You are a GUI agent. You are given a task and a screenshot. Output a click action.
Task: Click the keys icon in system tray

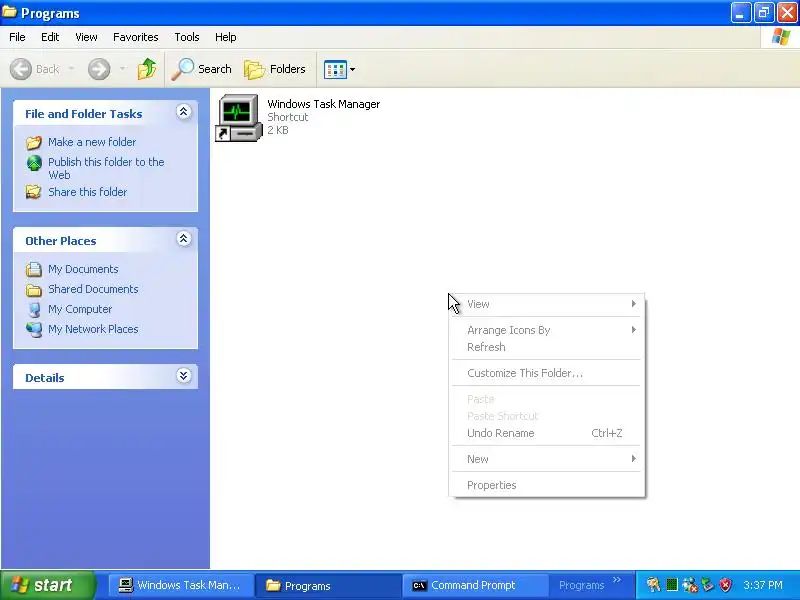click(653, 585)
